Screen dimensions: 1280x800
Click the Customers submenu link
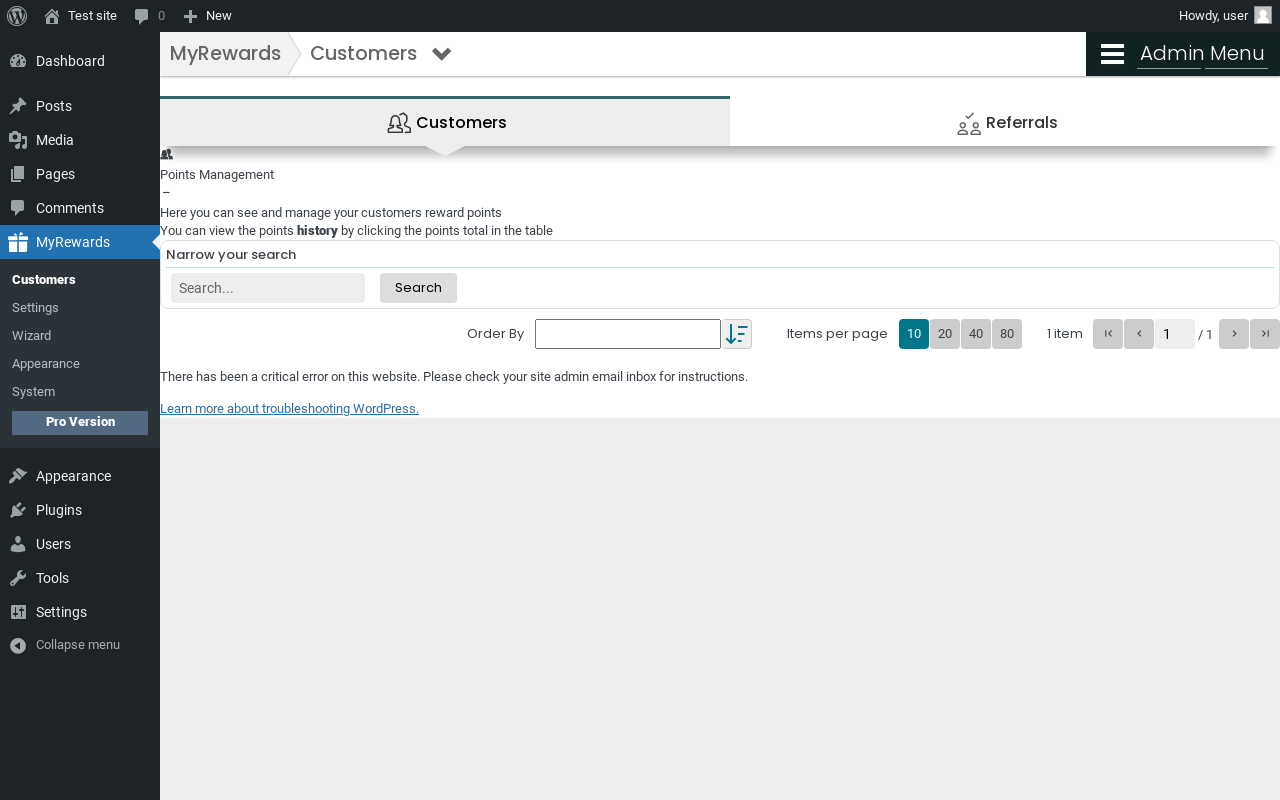click(x=44, y=280)
